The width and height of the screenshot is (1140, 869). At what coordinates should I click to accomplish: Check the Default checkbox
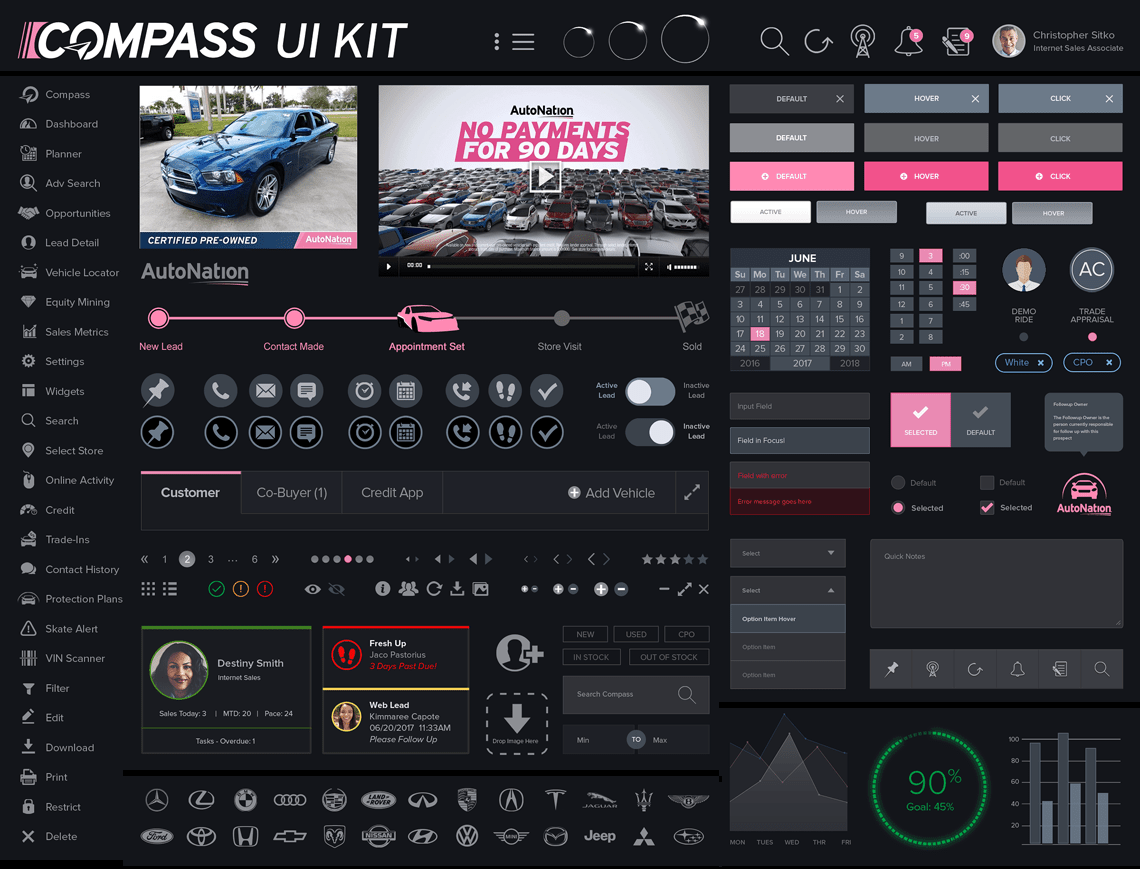pyautogui.click(x=987, y=482)
